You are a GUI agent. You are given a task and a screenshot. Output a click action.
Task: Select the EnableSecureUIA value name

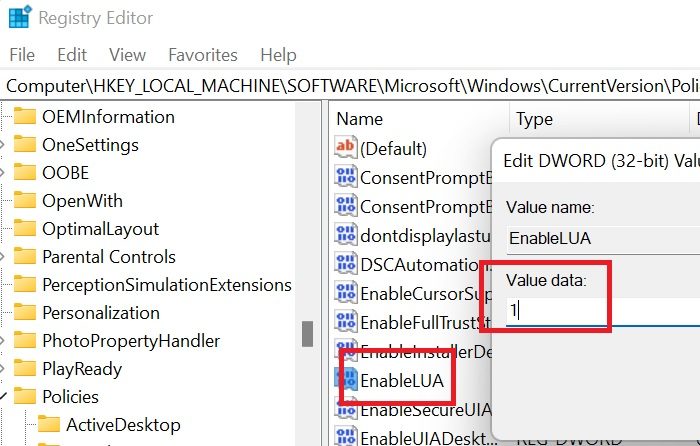(426, 410)
